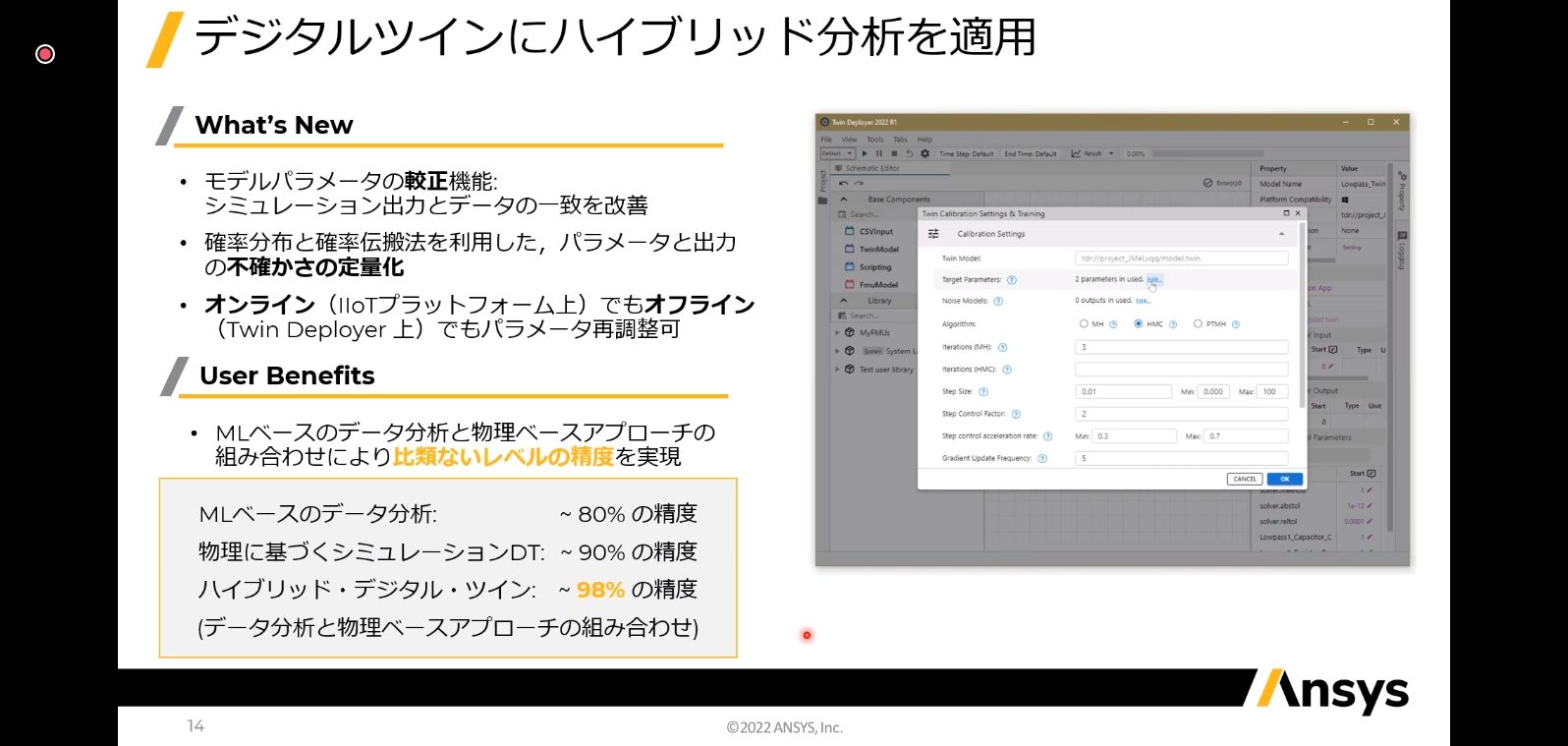1568x746 pixels.
Task: Open the File menu
Action: (826, 140)
